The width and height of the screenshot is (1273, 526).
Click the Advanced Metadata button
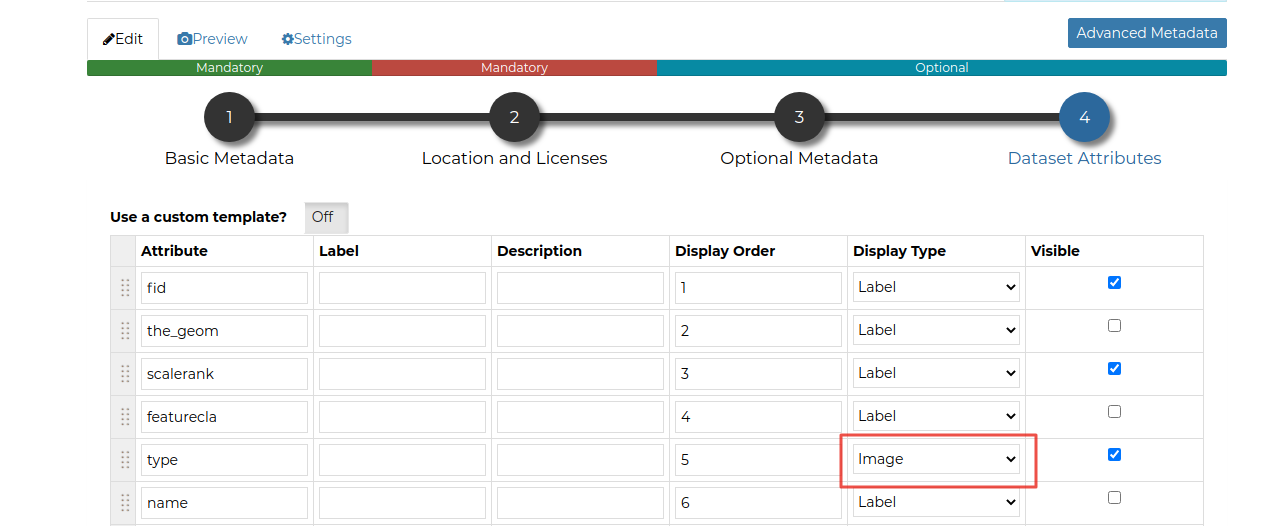(1146, 33)
